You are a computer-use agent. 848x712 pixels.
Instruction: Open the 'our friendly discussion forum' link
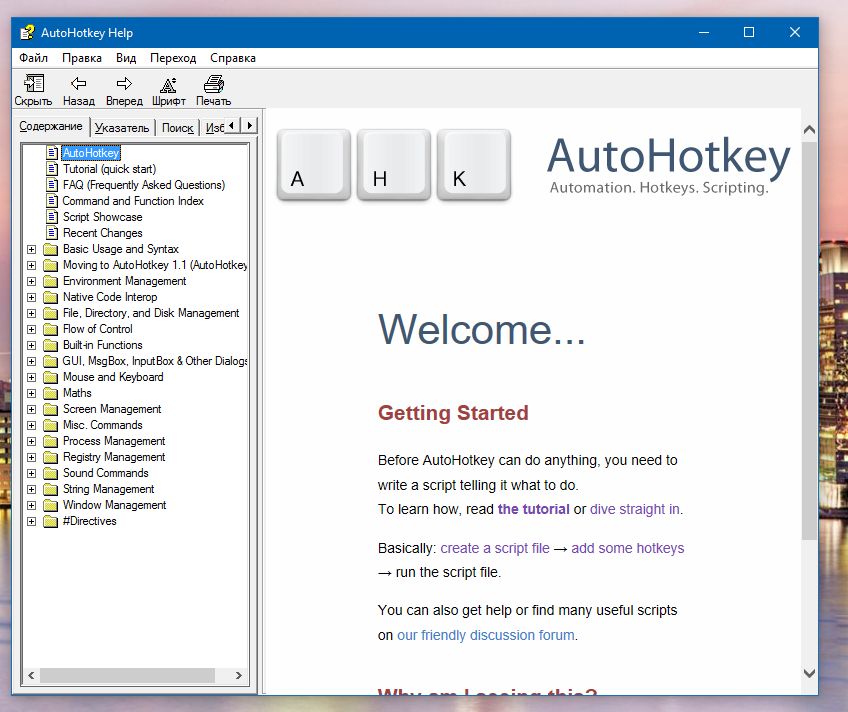coord(485,635)
